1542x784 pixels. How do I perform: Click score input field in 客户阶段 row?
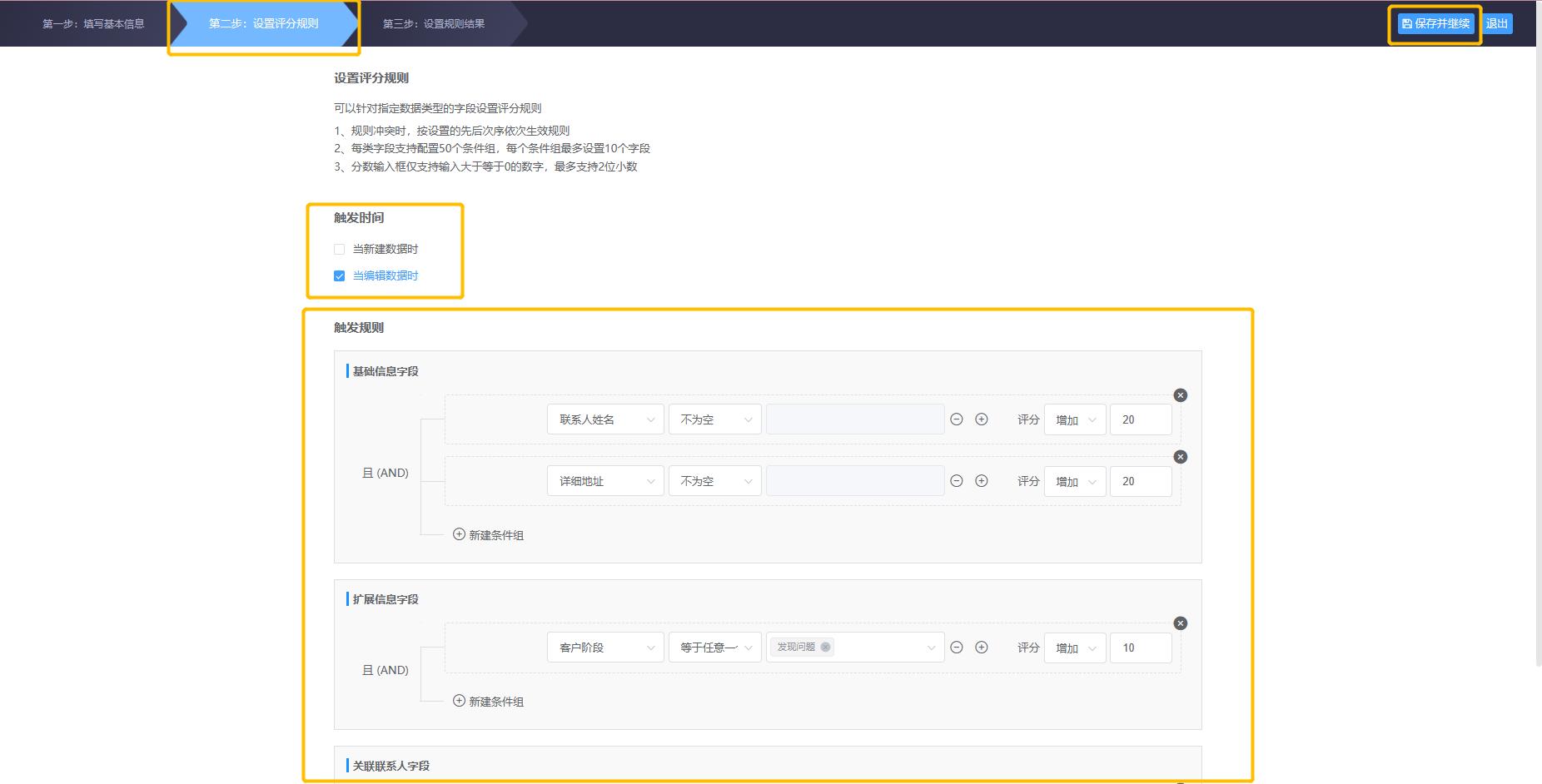coord(1140,648)
